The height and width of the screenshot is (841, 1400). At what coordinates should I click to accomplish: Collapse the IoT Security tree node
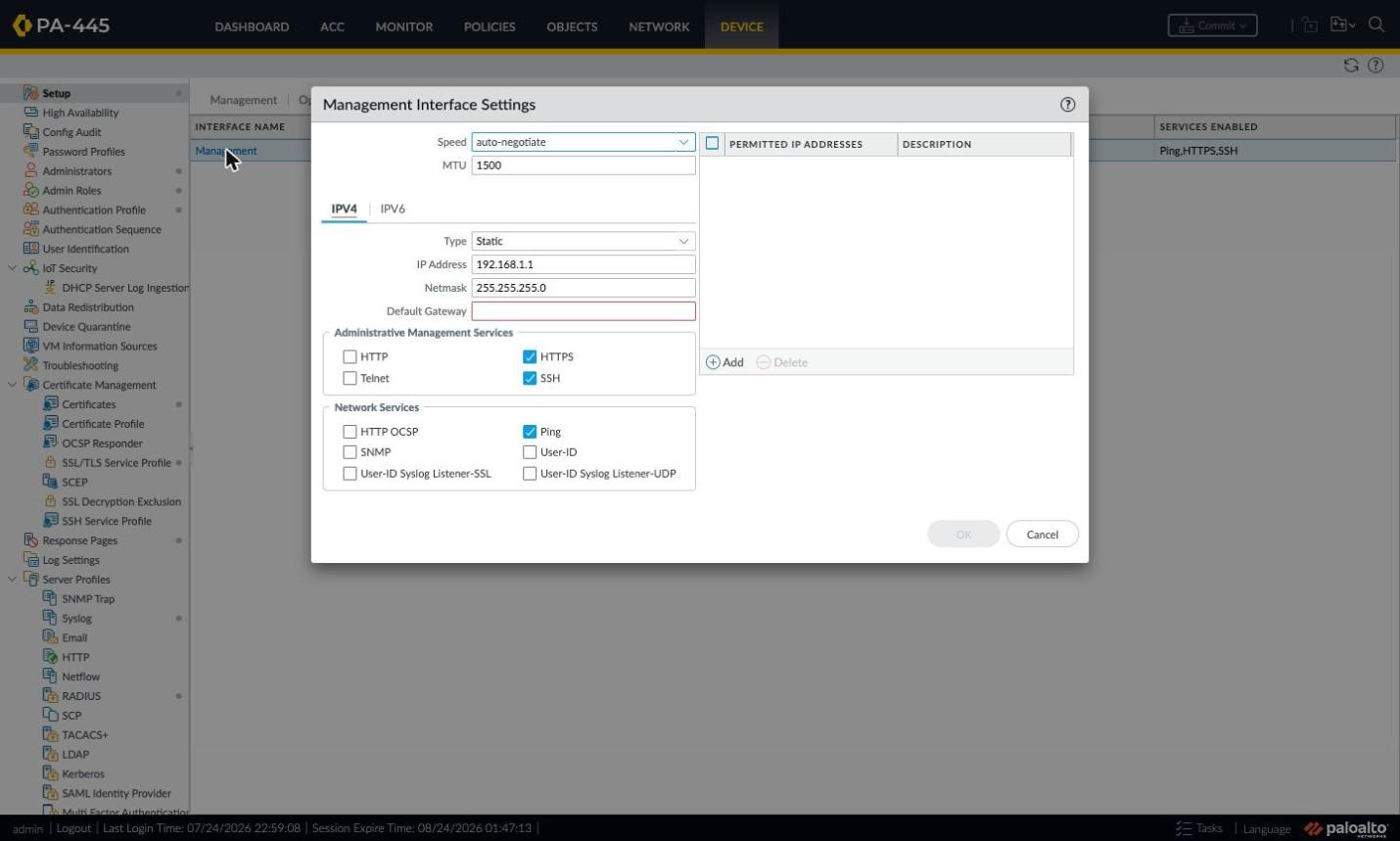pyautogui.click(x=12, y=268)
